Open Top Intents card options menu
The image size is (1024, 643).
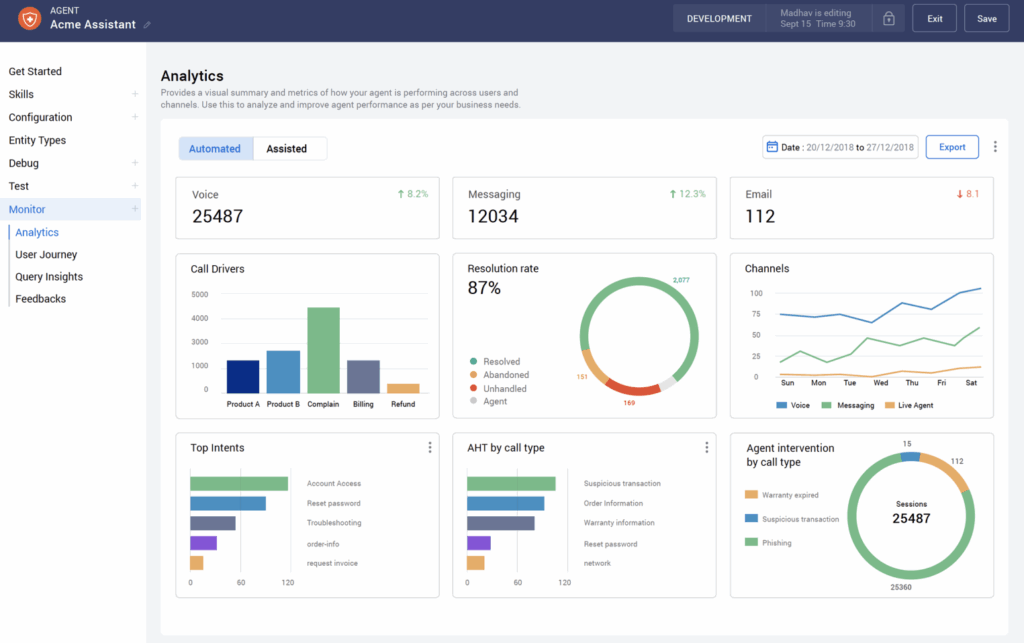click(x=430, y=448)
